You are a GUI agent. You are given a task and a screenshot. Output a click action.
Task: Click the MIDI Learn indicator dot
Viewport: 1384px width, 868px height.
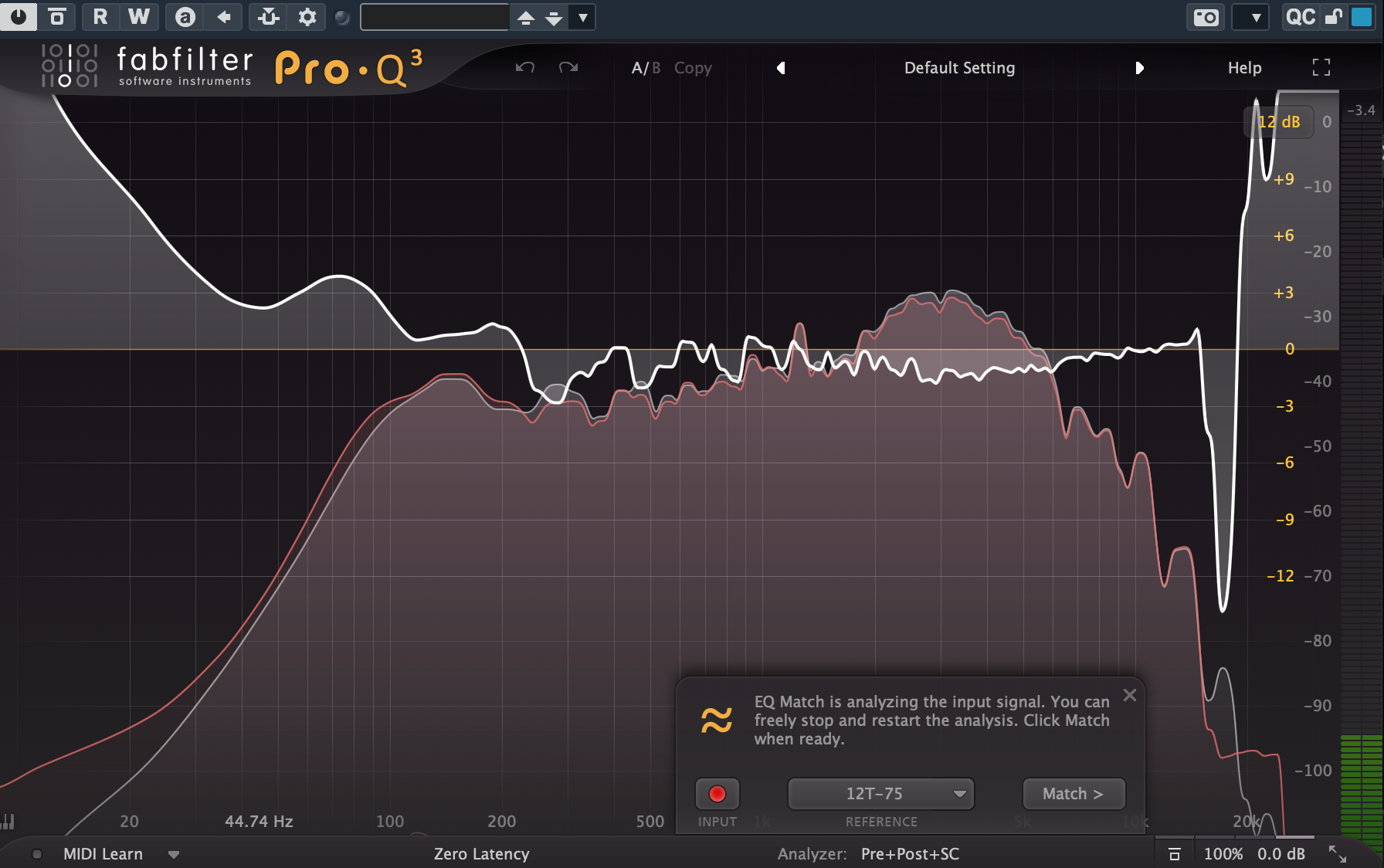36,854
